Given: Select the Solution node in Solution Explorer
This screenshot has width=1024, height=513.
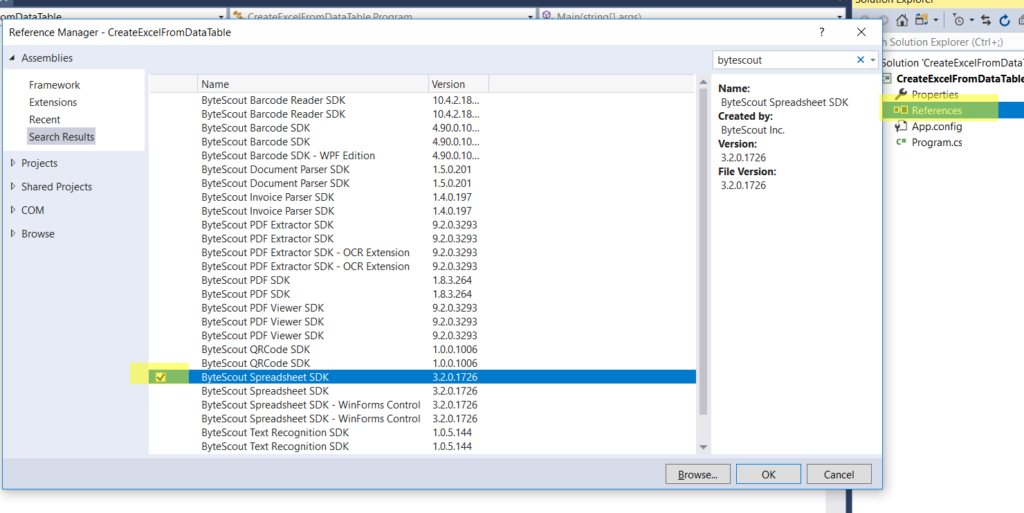Looking at the screenshot, I should pos(952,63).
